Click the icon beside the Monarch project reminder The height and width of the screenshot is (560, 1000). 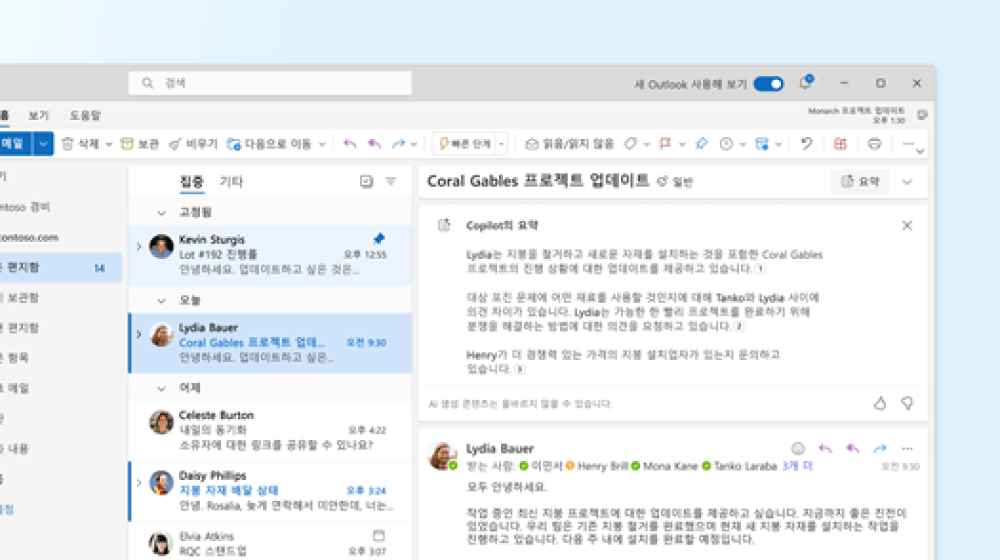coord(922,115)
